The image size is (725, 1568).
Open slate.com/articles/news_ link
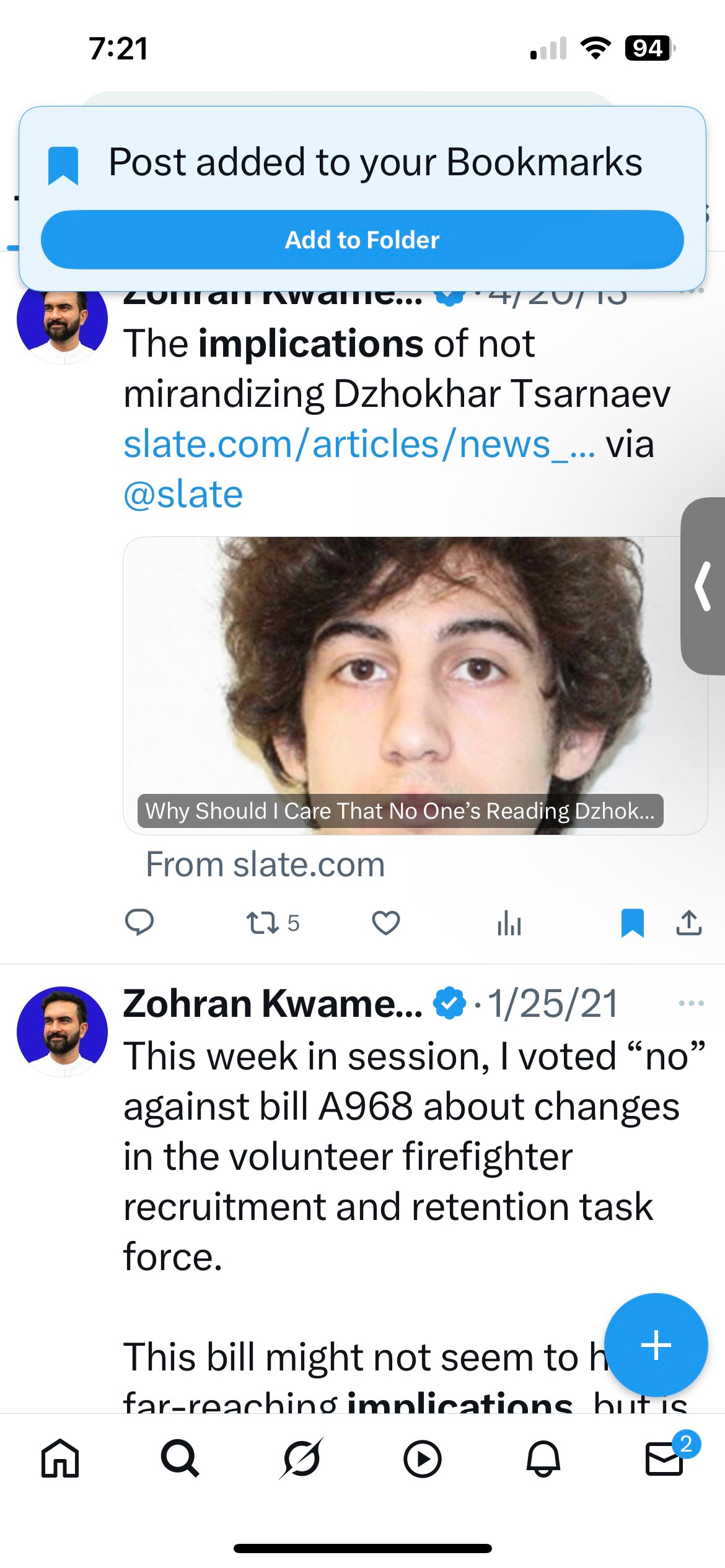tap(359, 444)
